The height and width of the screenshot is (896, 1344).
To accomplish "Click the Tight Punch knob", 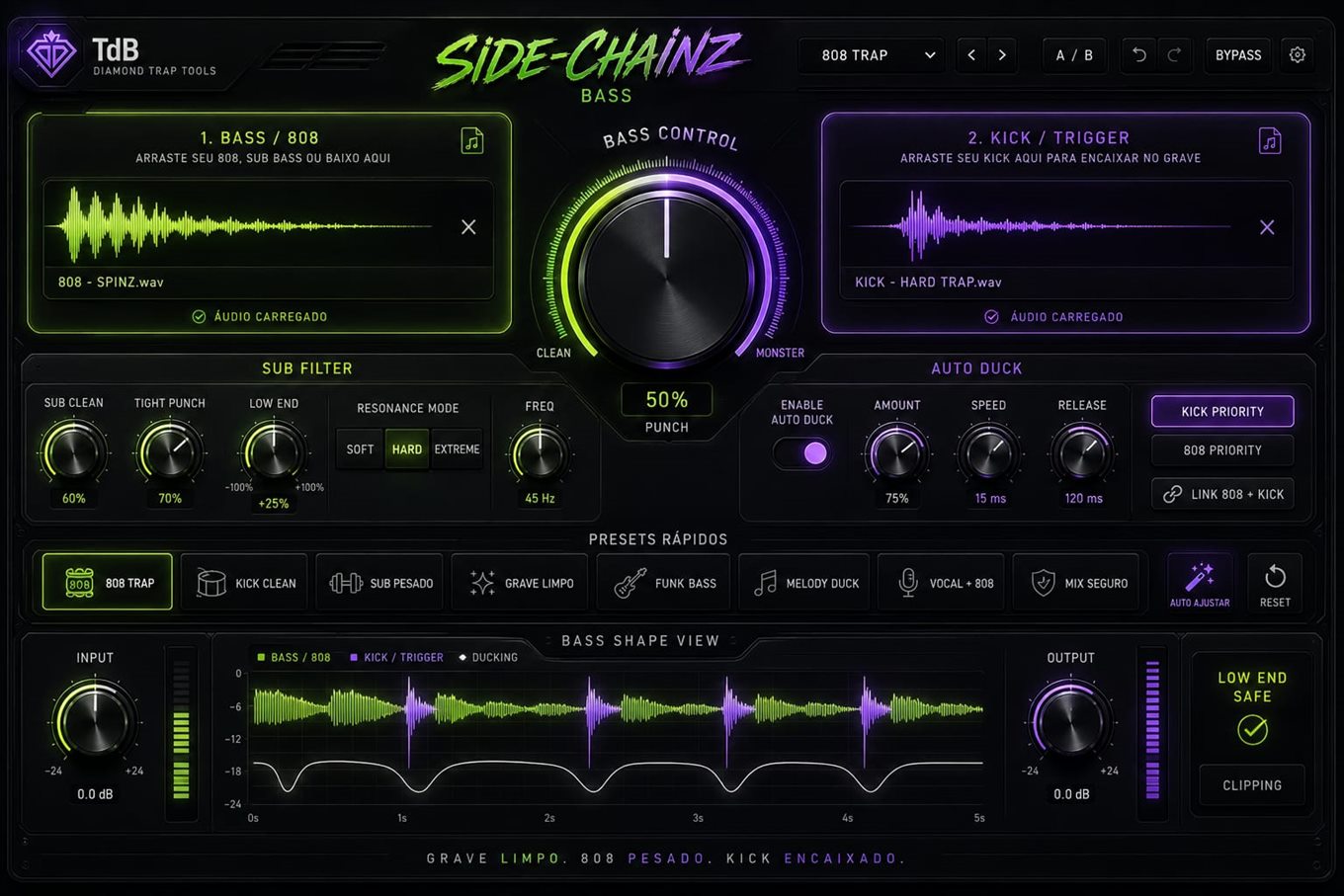I will click(x=169, y=452).
